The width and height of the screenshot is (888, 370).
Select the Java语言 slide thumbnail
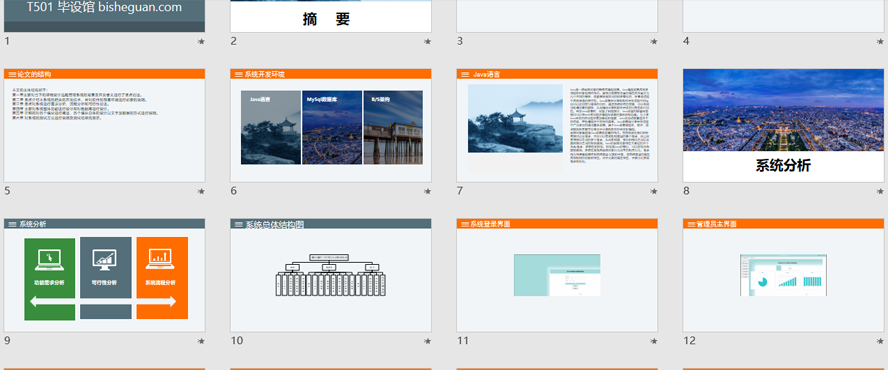(557, 125)
